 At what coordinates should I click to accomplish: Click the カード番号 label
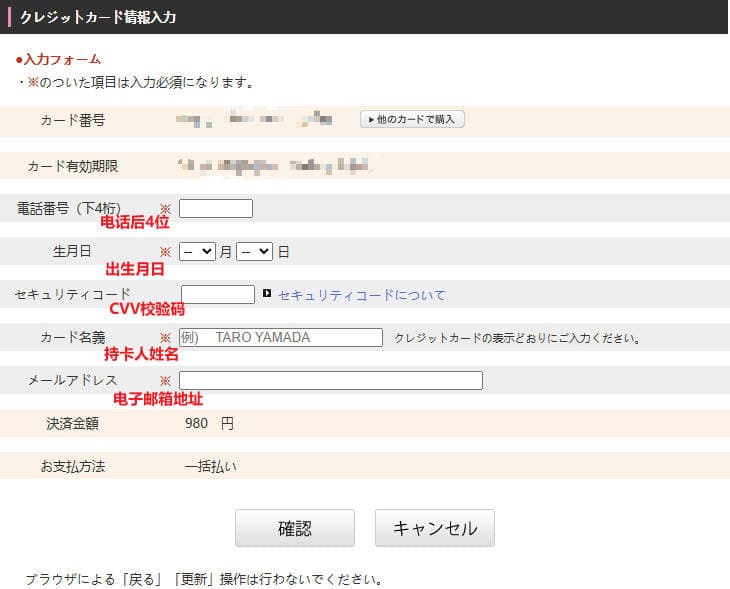coord(73,120)
